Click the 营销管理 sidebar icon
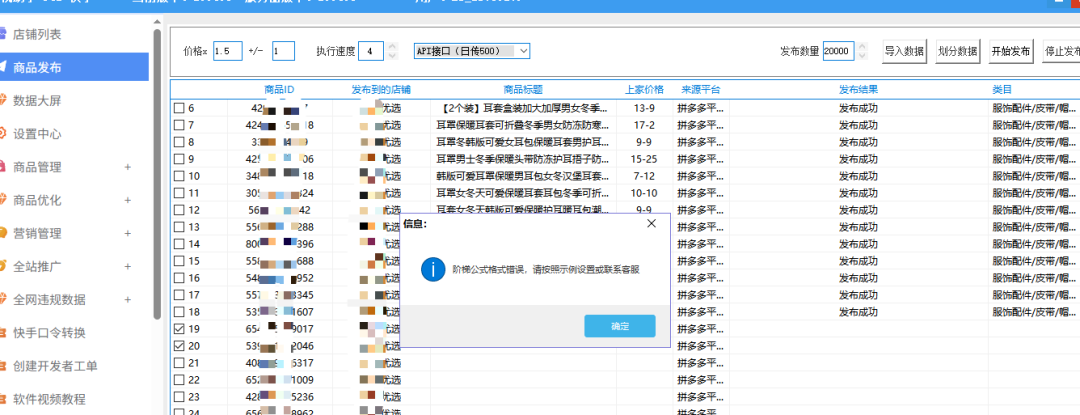 tap(2, 233)
